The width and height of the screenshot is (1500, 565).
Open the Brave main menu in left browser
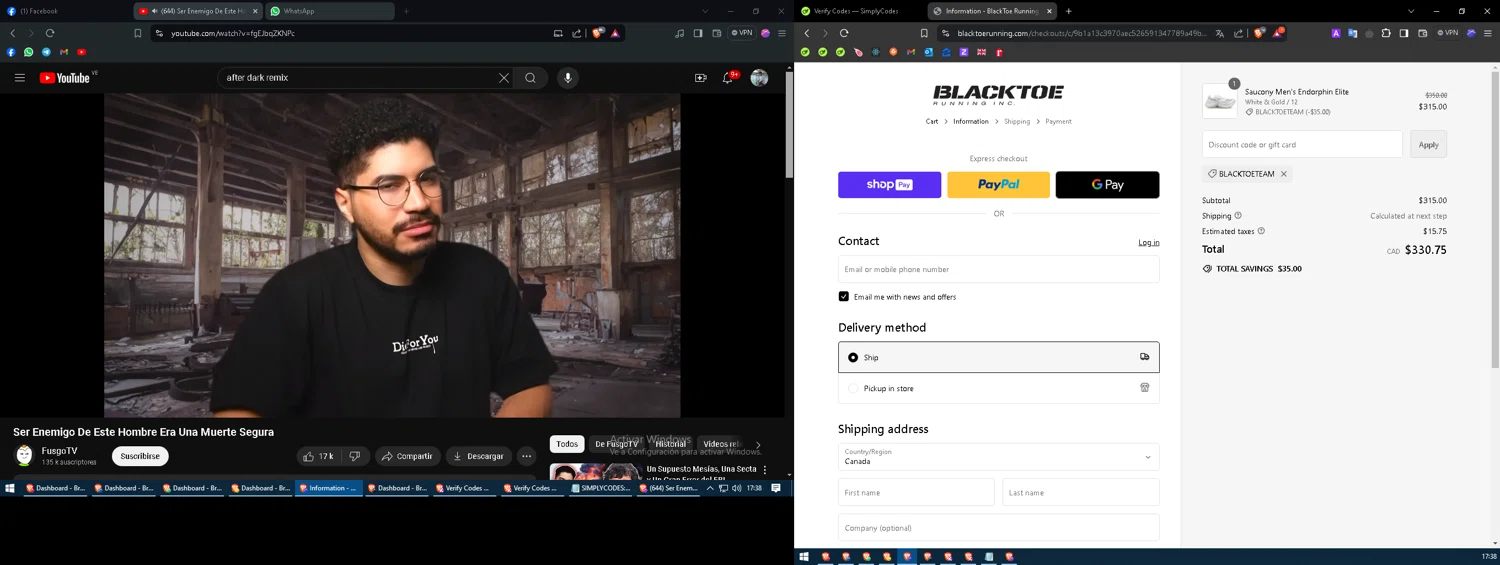click(x=782, y=33)
